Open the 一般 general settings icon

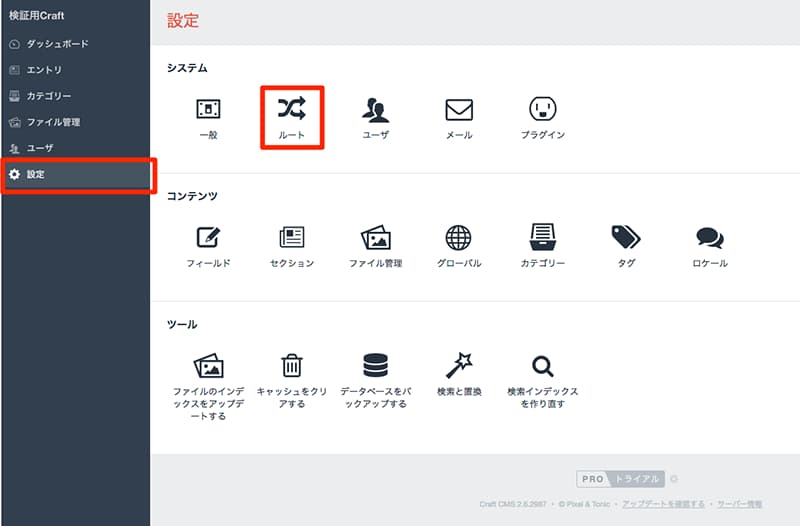pyautogui.click(x=208, y=108)
